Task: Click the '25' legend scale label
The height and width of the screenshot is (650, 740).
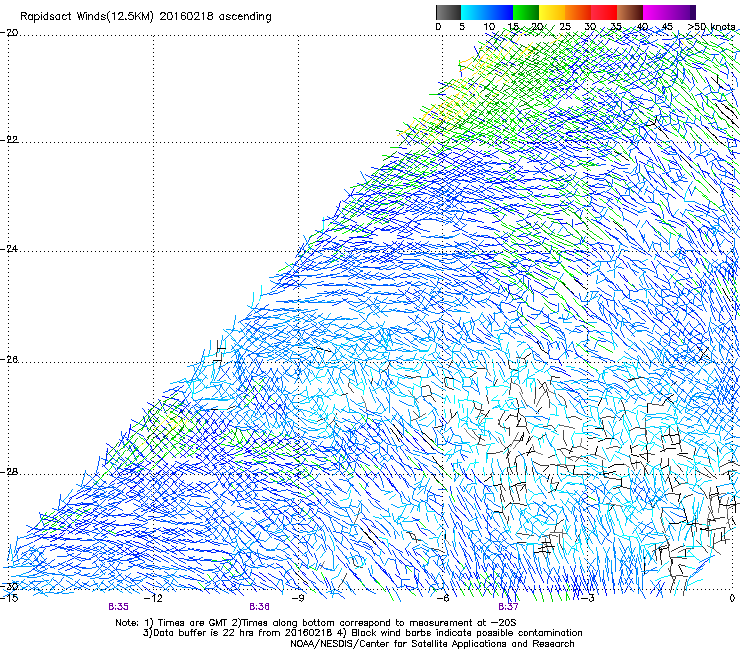Action: coord(565,27)
